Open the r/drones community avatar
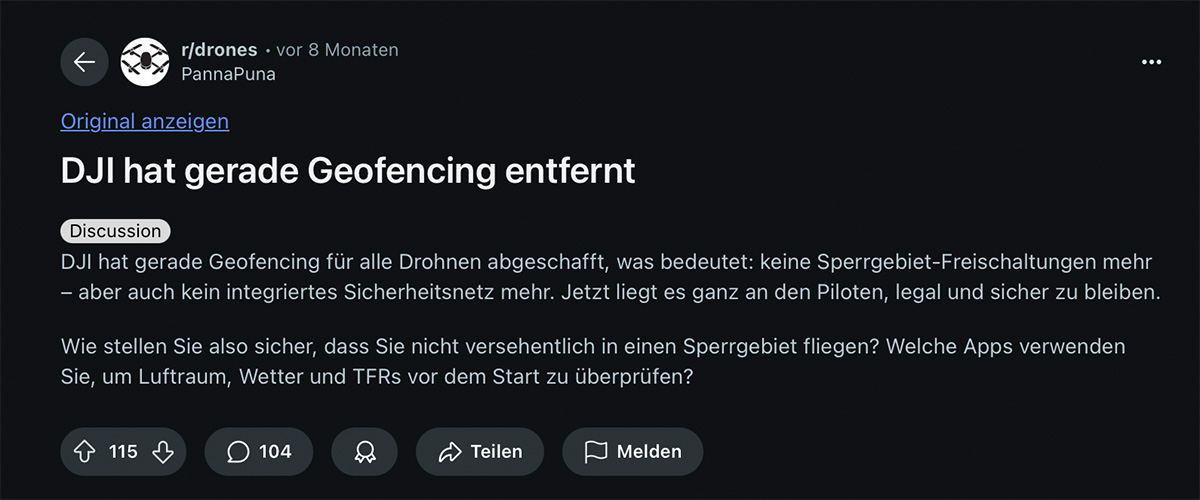 click(x=145, y=62)
